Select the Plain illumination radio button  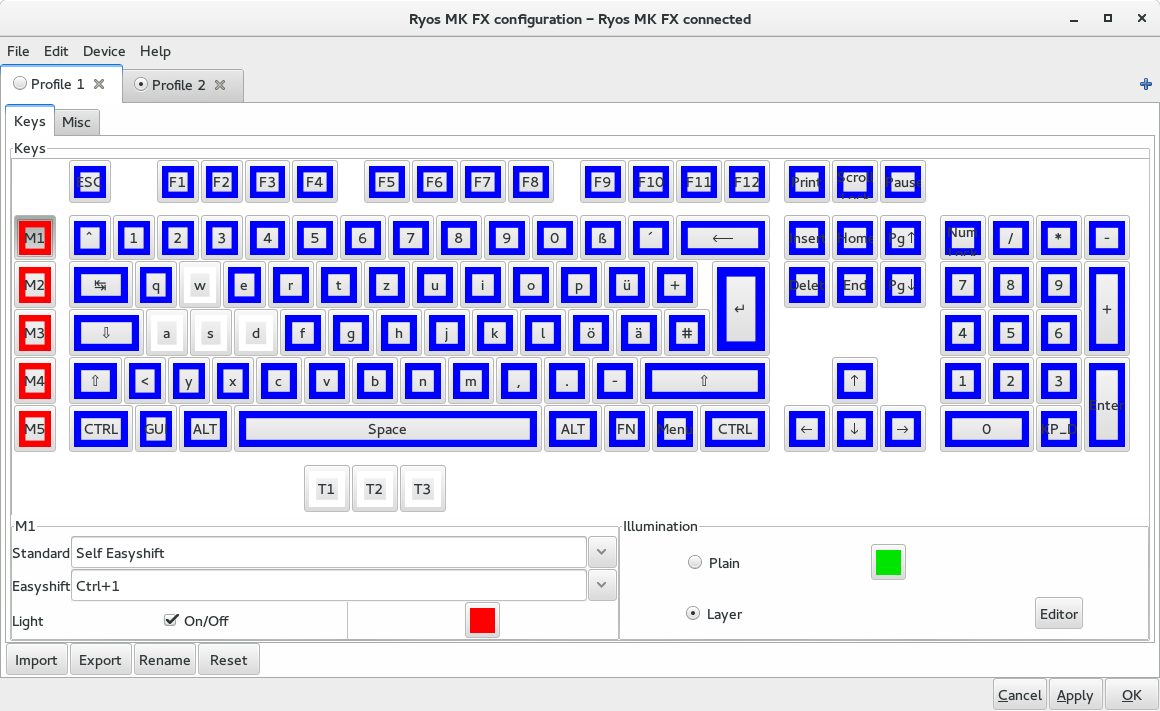[695, 563]
